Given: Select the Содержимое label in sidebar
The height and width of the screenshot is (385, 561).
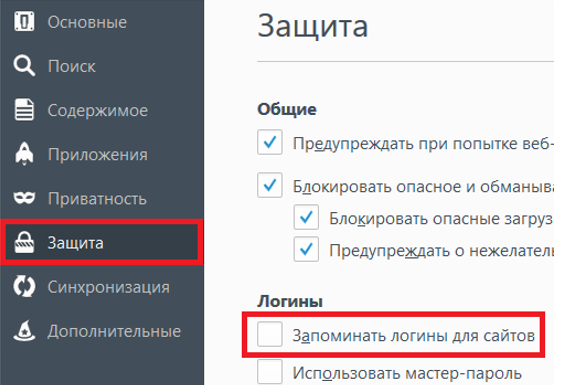Looking at the screenshot, I should [x=98, y=110].
